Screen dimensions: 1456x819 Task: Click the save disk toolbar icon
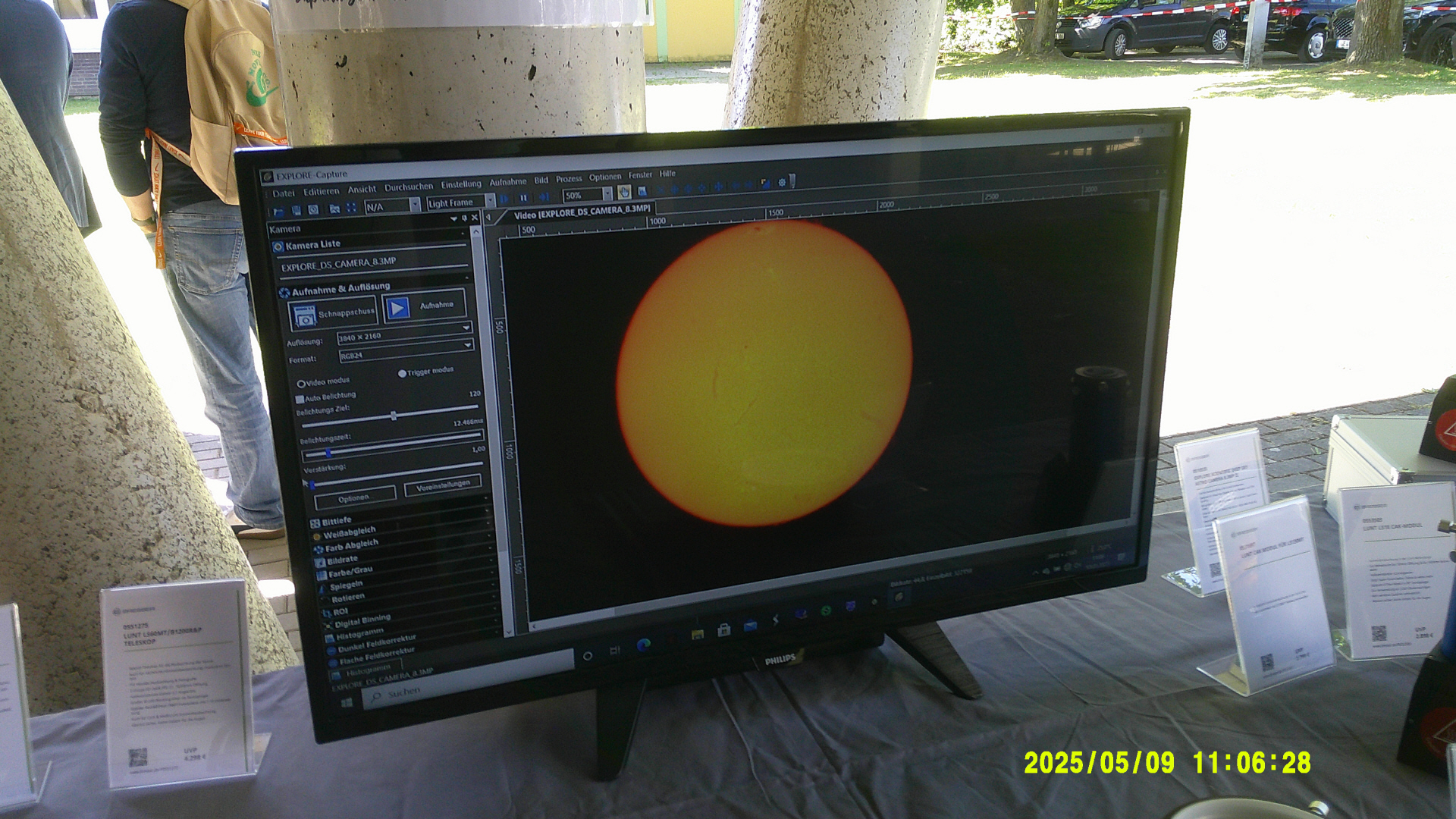pyautogui.click(x=296, y=210)
